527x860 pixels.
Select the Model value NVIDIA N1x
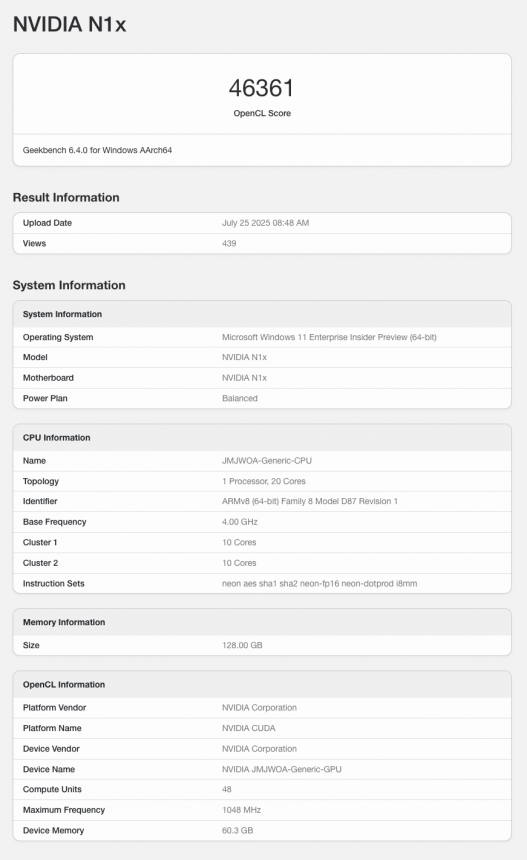coord(244,357)
